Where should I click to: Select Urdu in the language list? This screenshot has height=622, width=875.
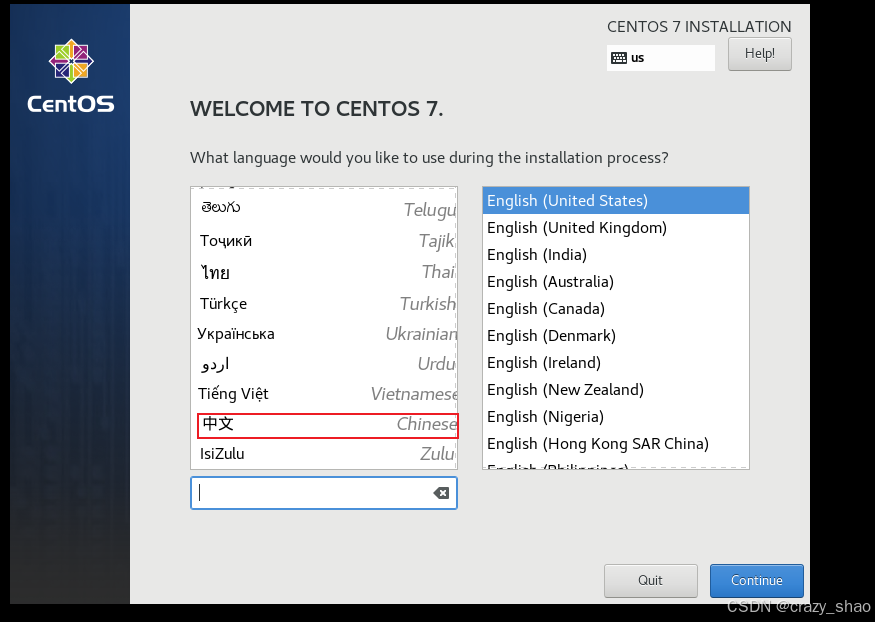324,364
